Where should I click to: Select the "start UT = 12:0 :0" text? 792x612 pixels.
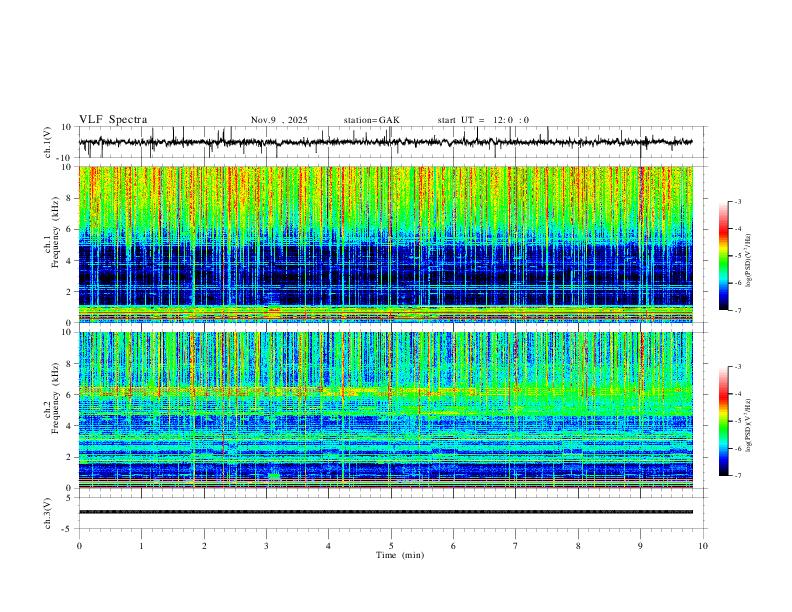(483, 120)
